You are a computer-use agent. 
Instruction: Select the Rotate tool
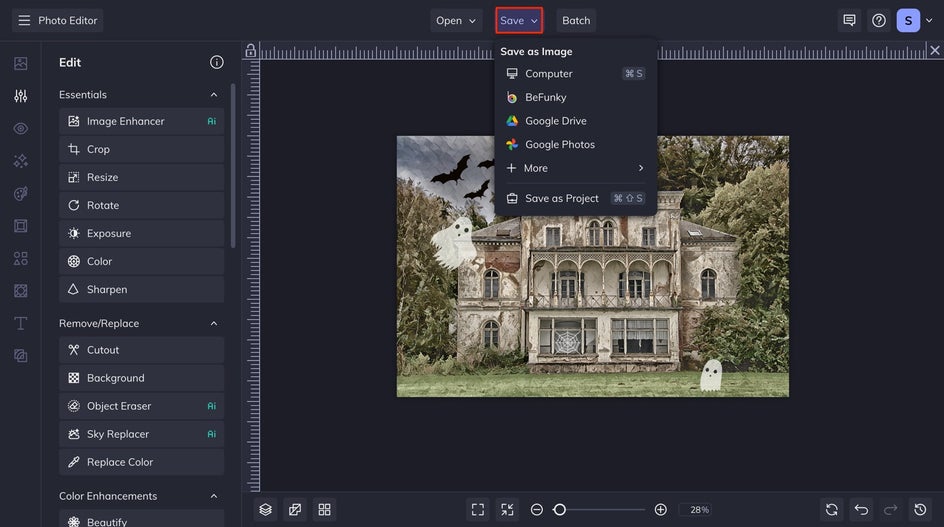coord(141,205)
